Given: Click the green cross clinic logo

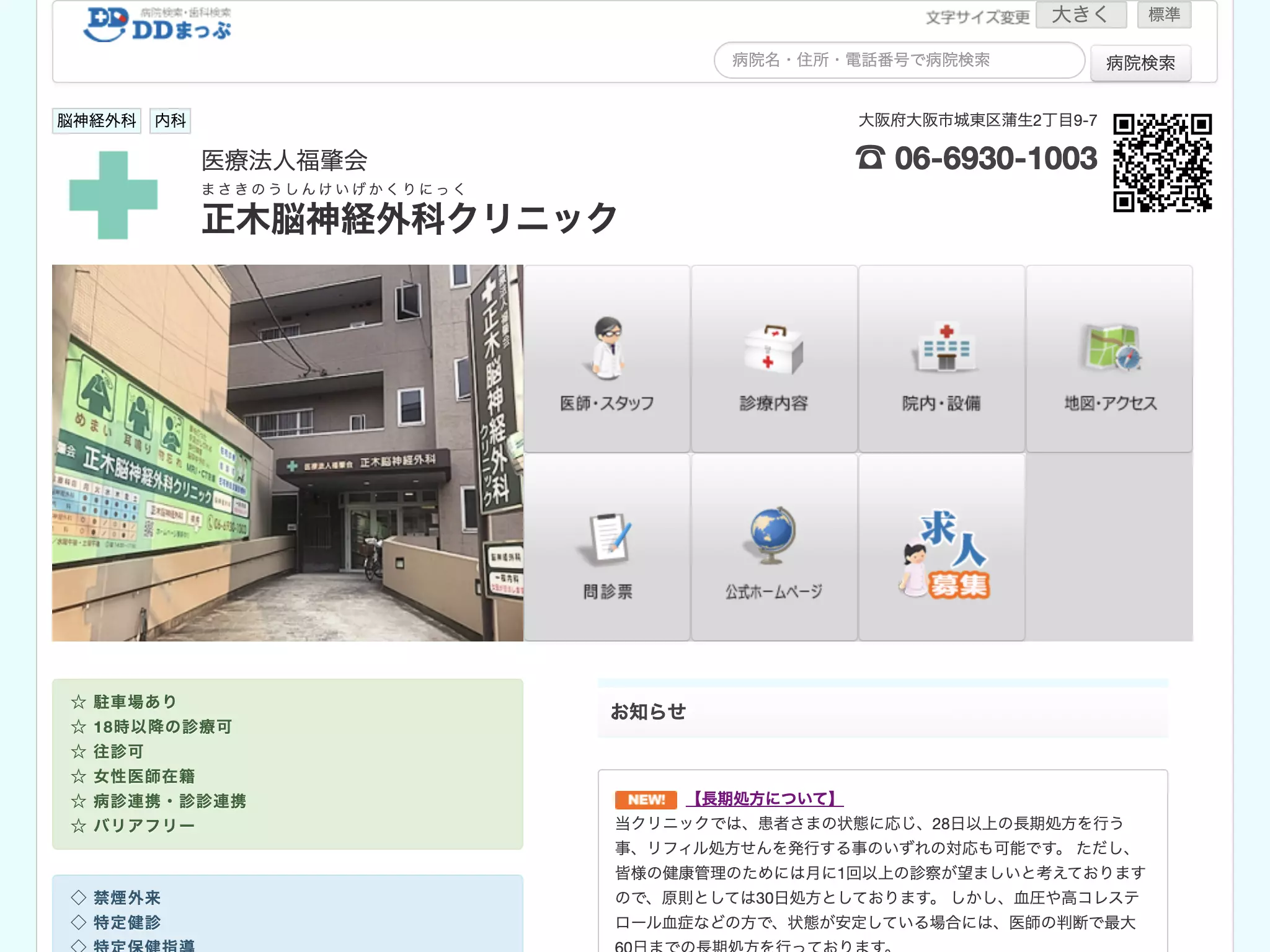Looking at the screenshot, I should coord(113,195).
